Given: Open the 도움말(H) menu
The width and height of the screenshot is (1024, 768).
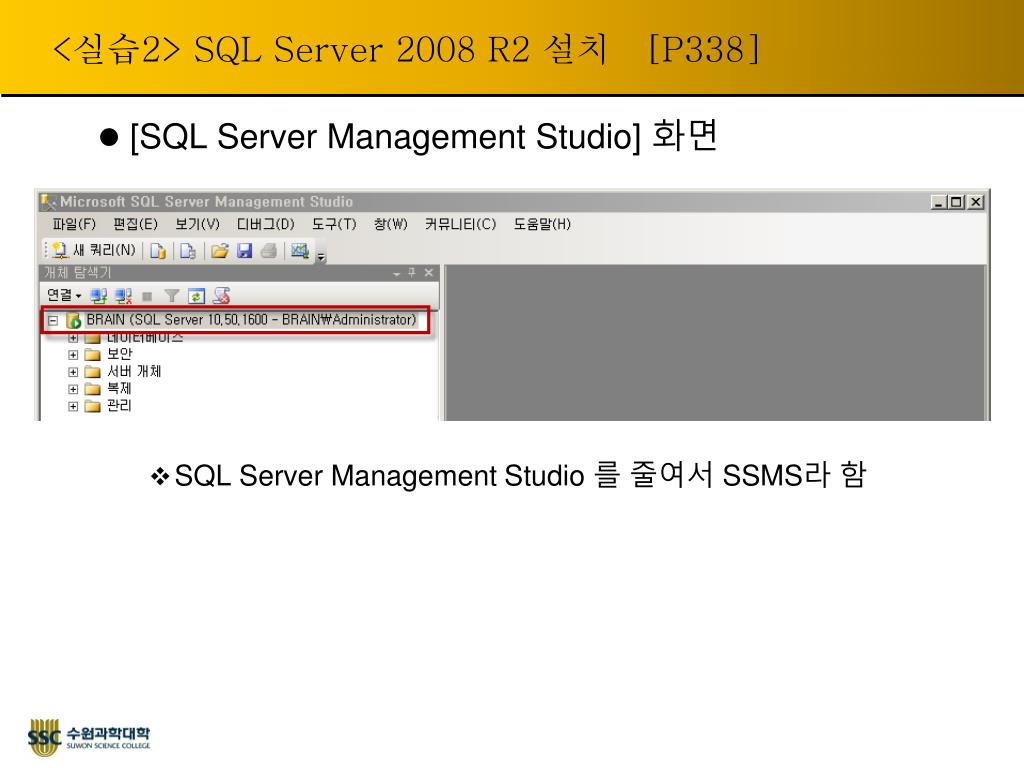Looking at the screenshot, I should [542, 225].
